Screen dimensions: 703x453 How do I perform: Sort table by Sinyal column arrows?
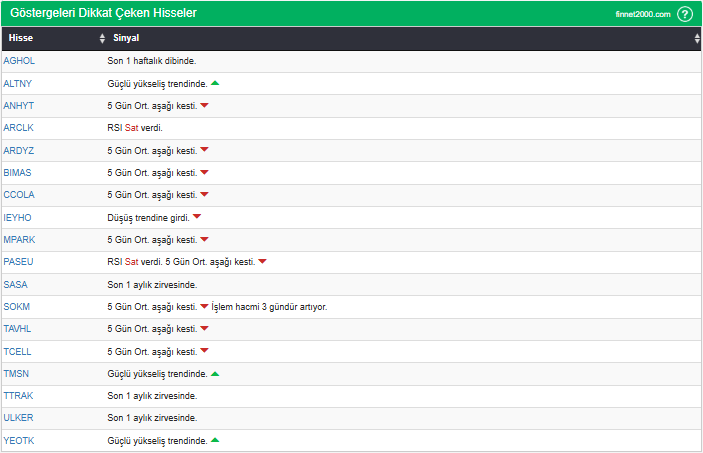(697, 38)
